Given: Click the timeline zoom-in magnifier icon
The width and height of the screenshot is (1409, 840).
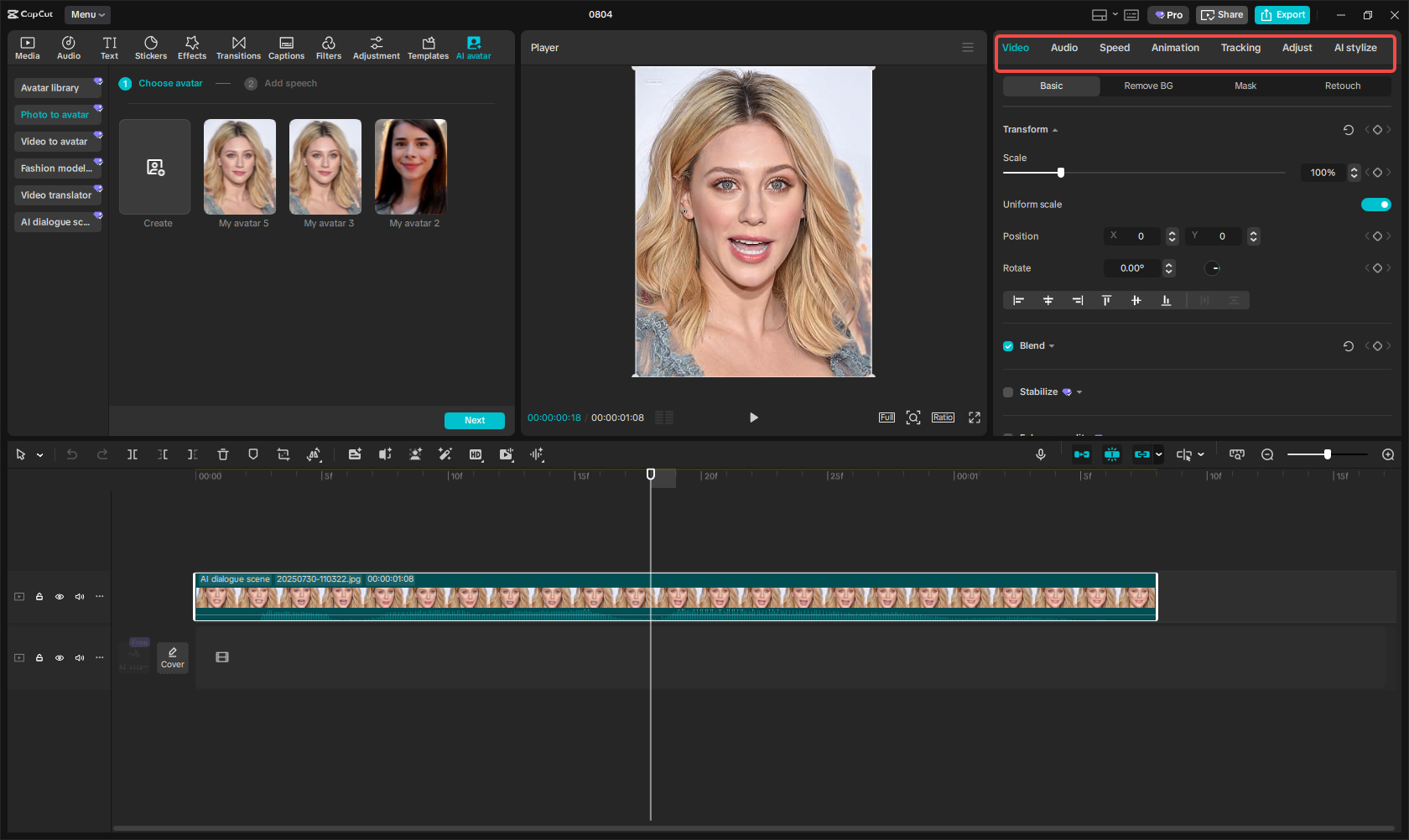Looking at the screenshot, I should coord(1388,454).
